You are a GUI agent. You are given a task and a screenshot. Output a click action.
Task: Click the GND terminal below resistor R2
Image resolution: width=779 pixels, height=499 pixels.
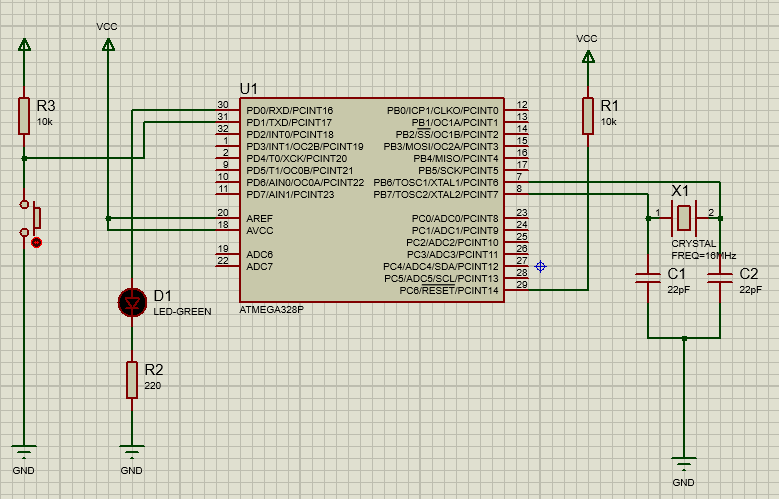[x=131, y=452]
